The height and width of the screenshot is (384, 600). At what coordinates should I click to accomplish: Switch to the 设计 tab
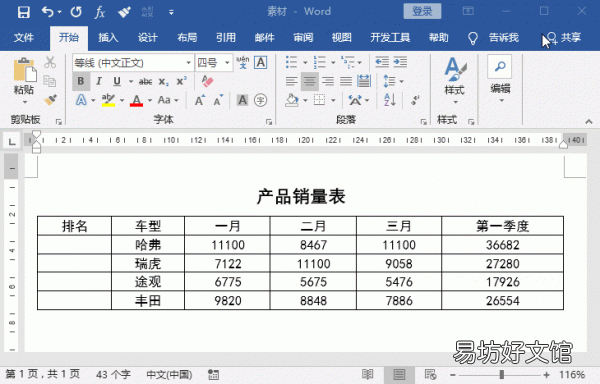coord(147,37)
